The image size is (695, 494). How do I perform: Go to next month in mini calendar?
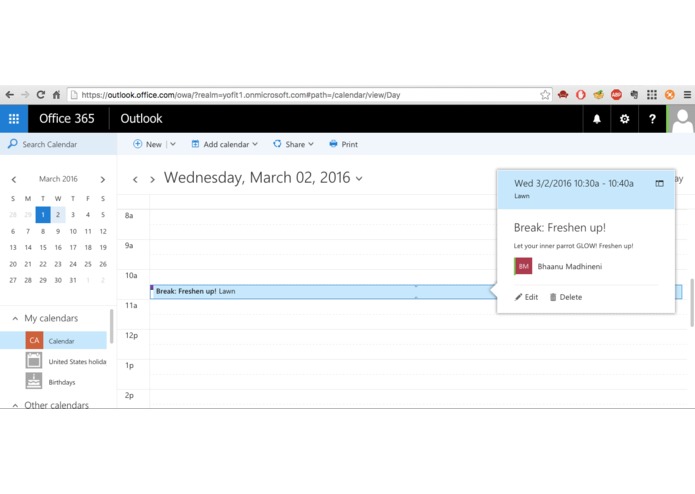[103, 179]
